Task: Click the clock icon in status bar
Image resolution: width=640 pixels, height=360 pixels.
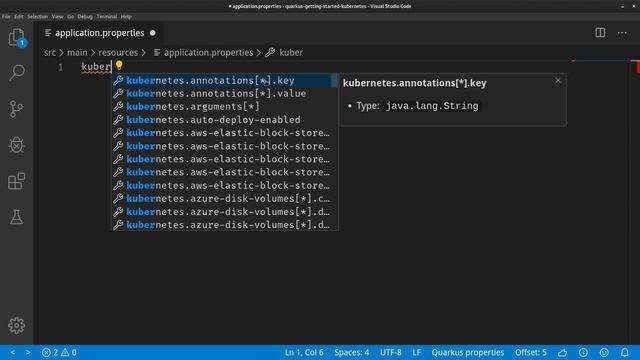Action: 583,352
